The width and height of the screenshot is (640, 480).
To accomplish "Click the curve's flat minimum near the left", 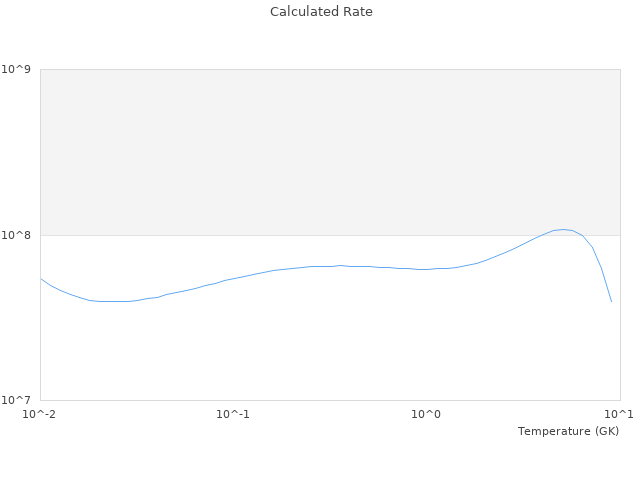I will tap(112, 301).
